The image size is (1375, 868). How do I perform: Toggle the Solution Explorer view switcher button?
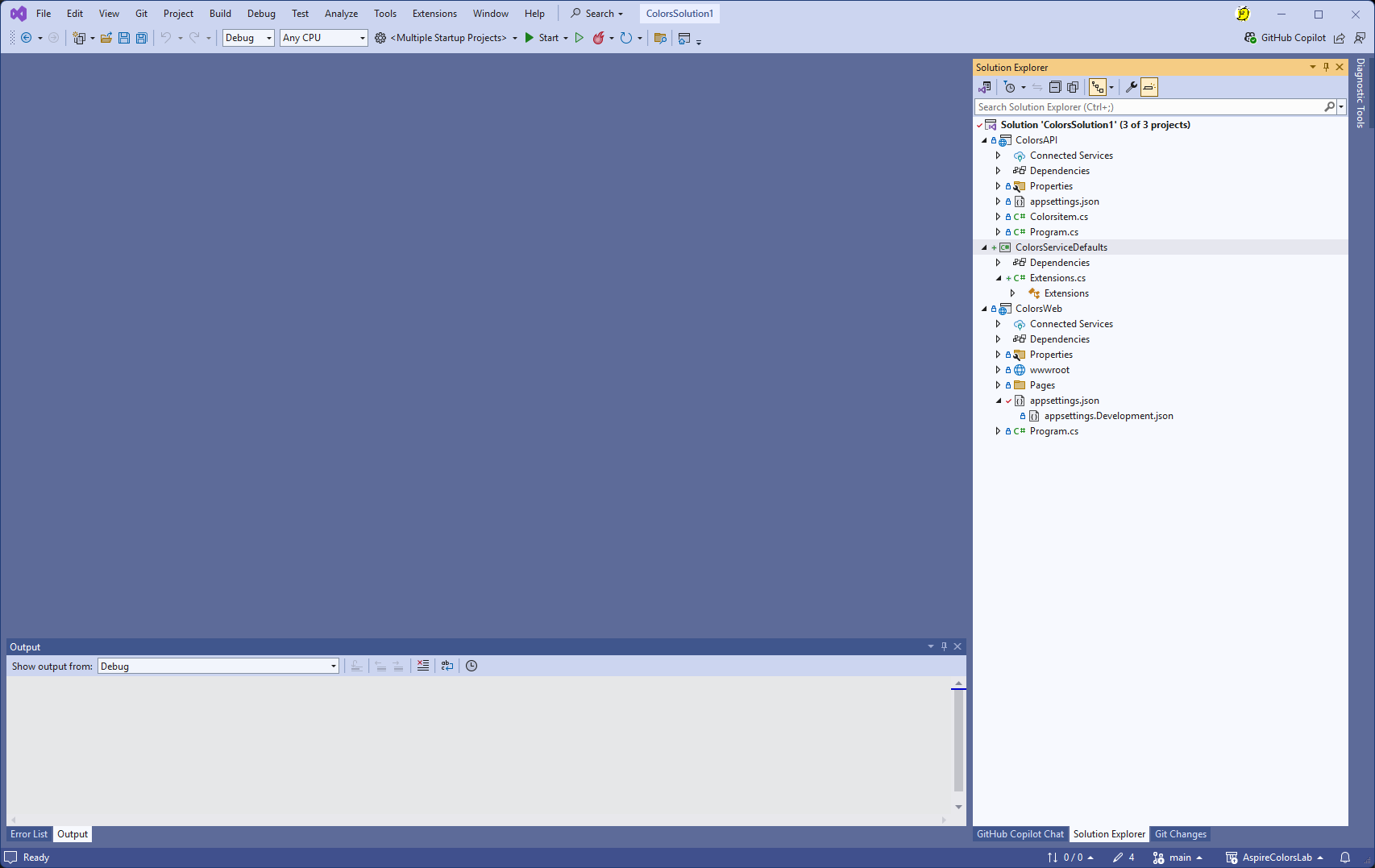point(985,87)
